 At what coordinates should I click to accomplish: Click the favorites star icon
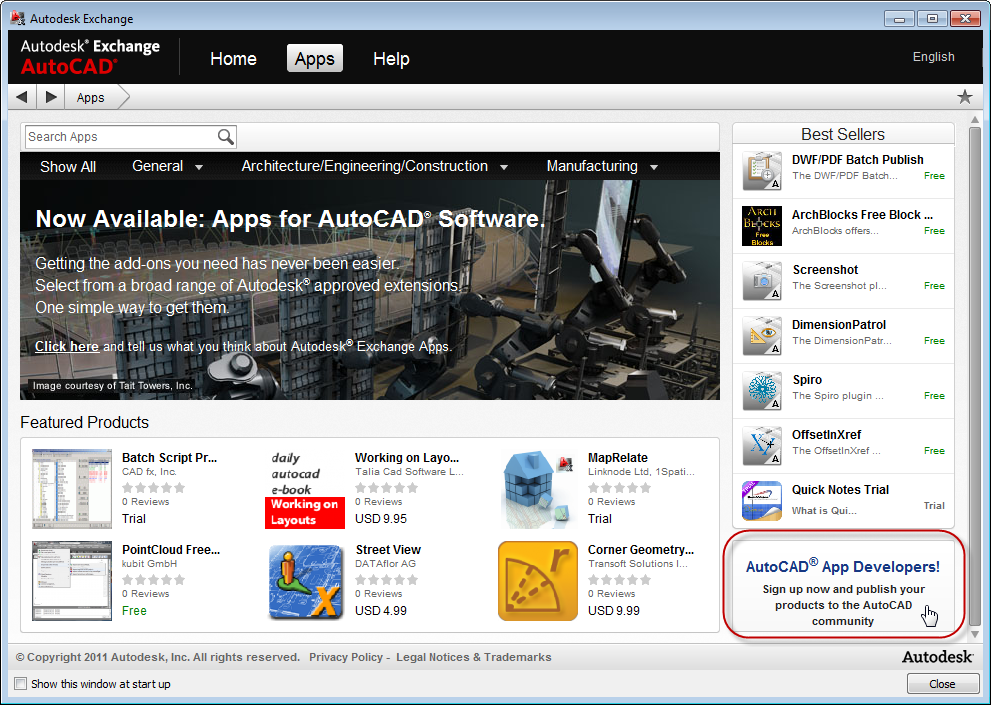pyautogui.click(x=964, y=97)
